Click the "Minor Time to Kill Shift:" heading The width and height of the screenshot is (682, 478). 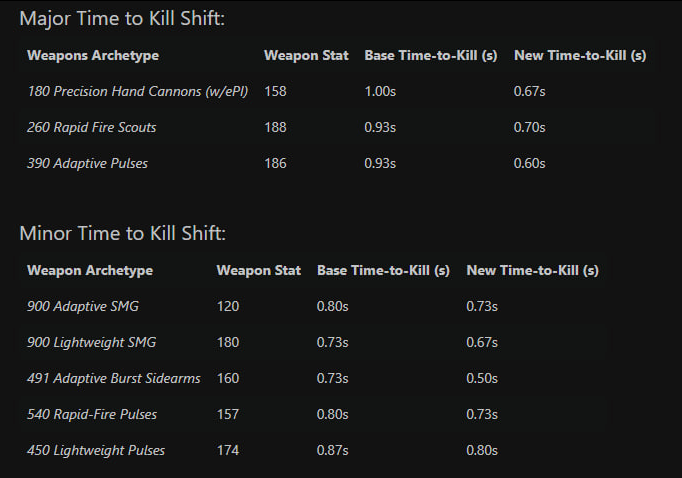point(122,233)
